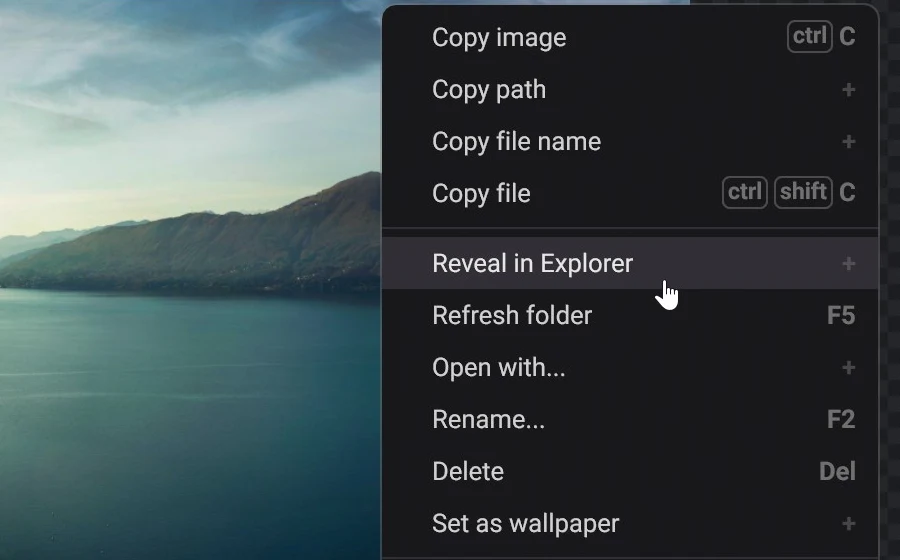Click plus icon beside Set as wallpaper

(x=848, y=524)
